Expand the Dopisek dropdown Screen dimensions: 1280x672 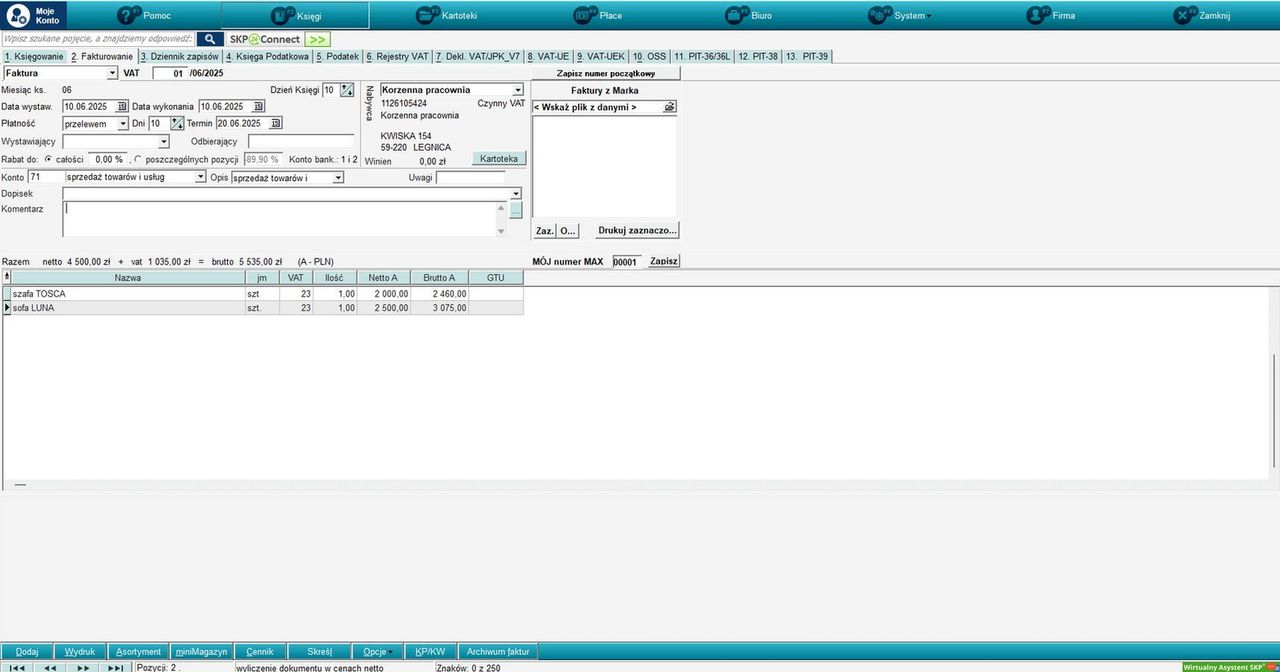(x=516, y=194)
